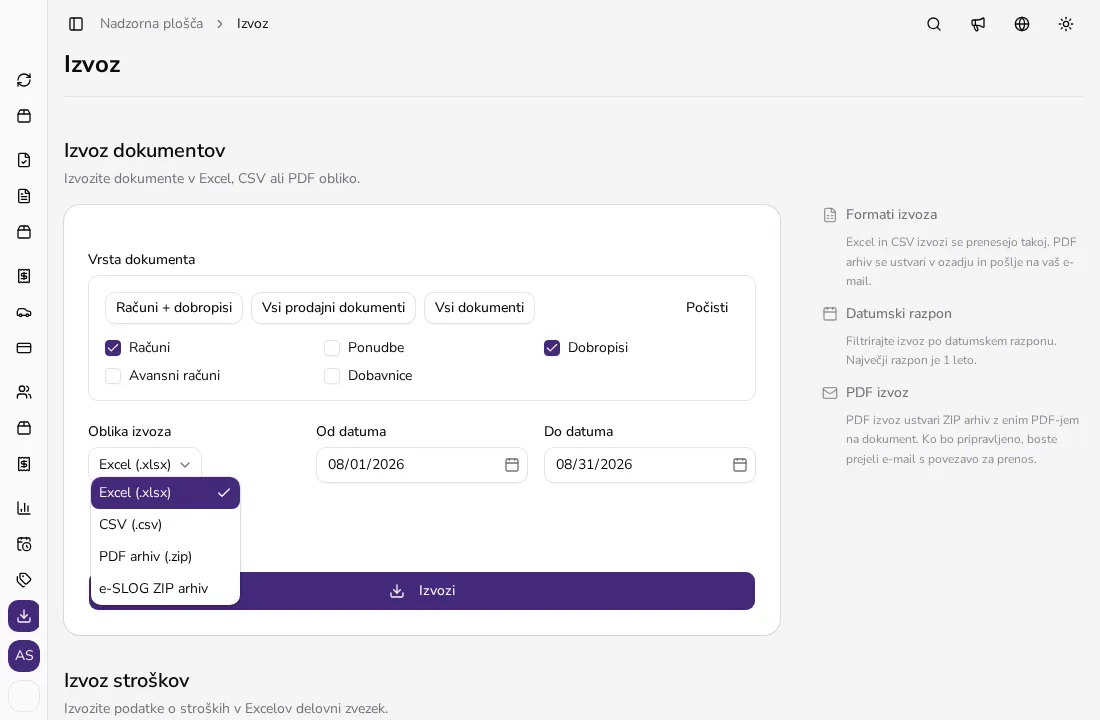Enable the Avansni računi checkbox
The width and height of the screenshot is (1100, 720).
(x=113, y=375)
